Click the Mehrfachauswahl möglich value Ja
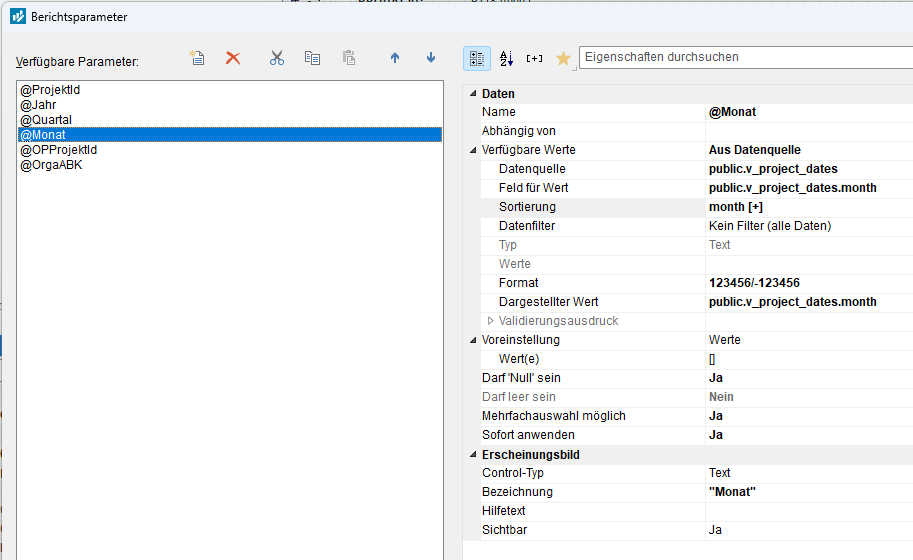This screenshot has height=560, width=913. [716, 416]
